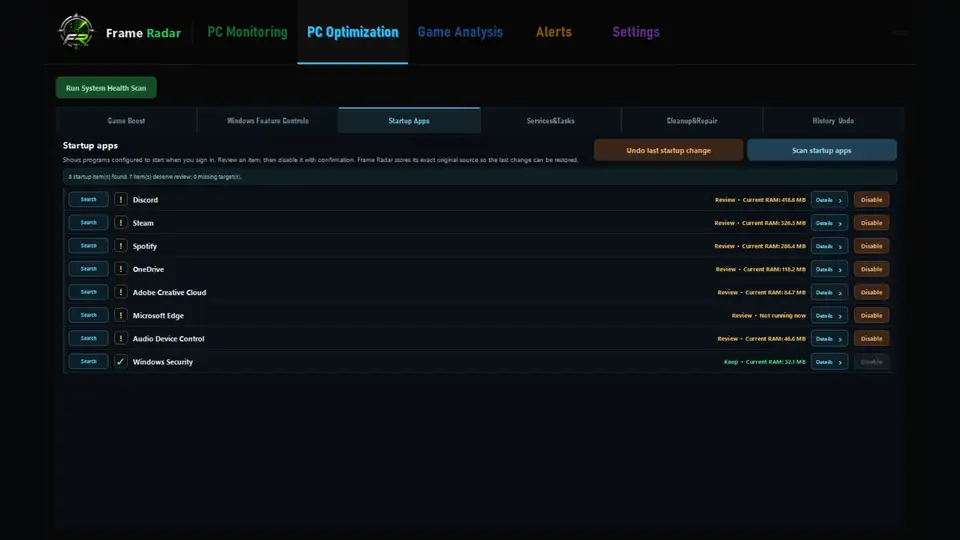
Task: Click the Audio Device Control name
Action: tap(168, 339)
